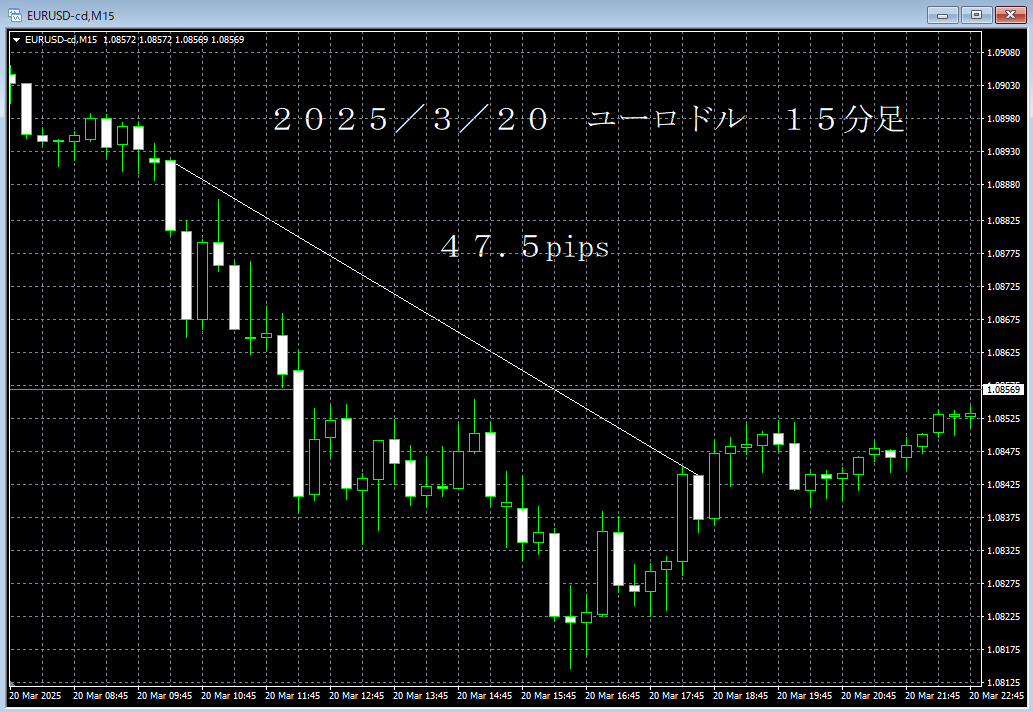Click the 20 Mar 16:45 time label
Viewport: 1033px width, 712px height.
click(x=612, y=696)
